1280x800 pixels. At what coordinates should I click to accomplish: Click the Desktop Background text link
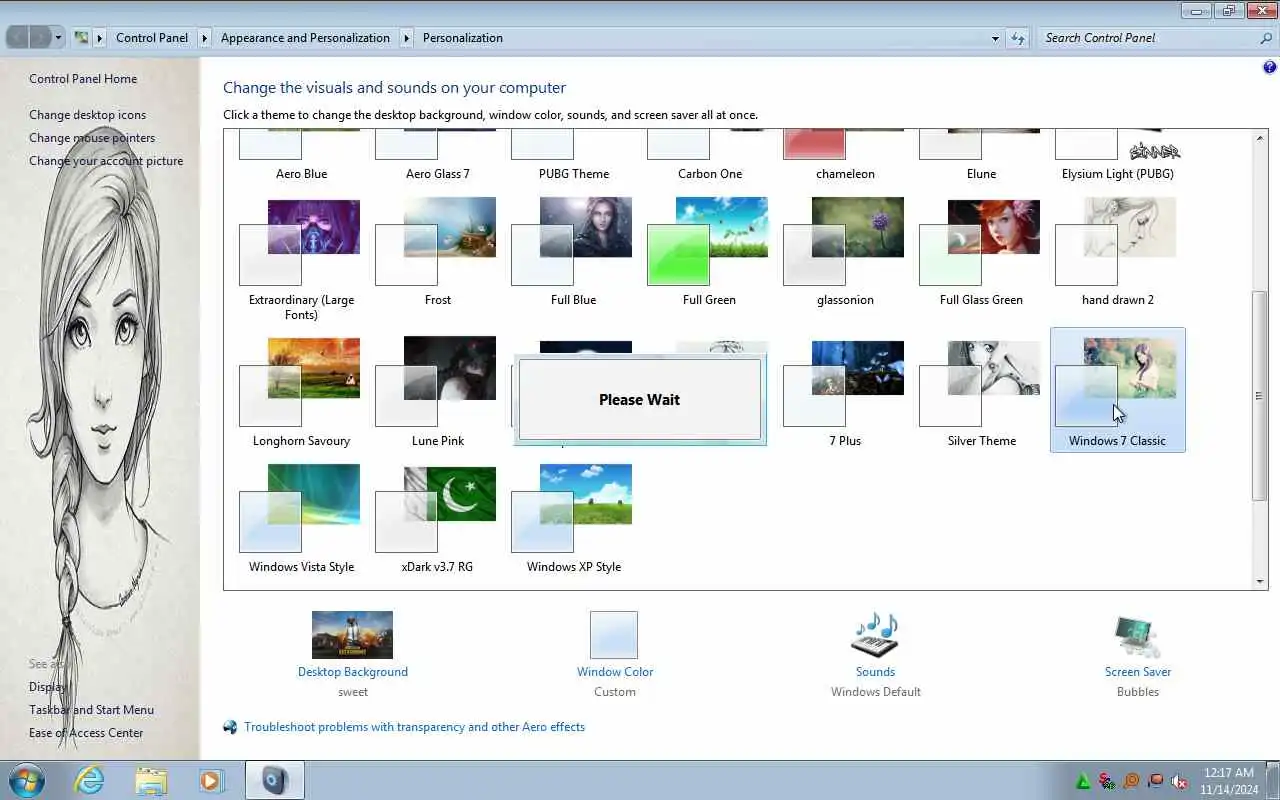tap(353, 672)
